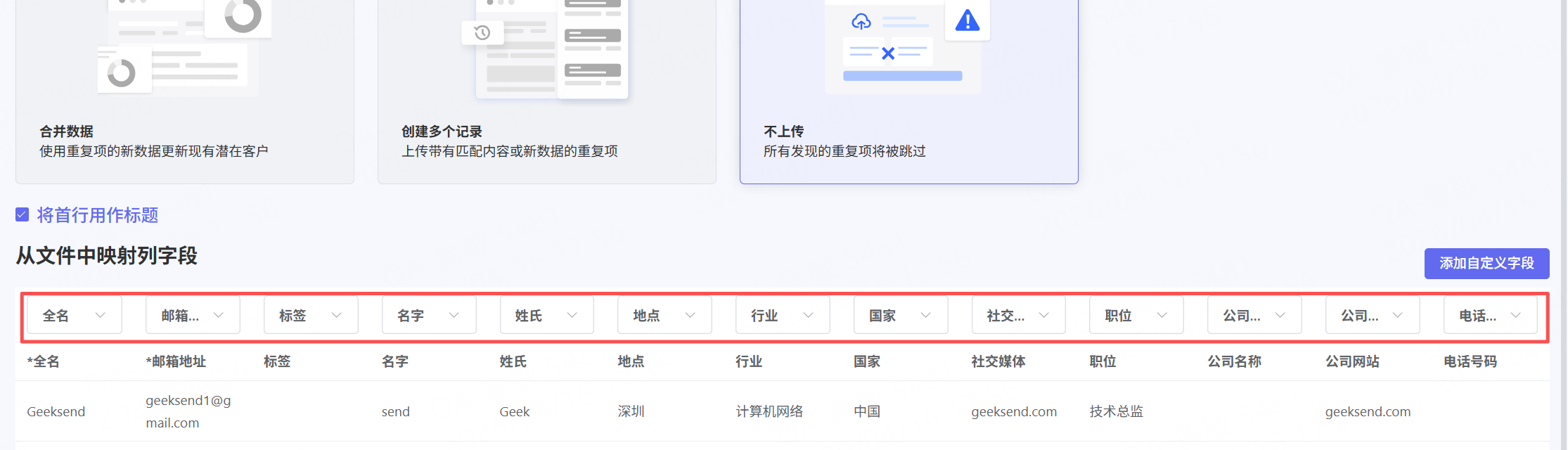This screenshot has height=450, width=1568.
Task: Expand the 地点 mapping dropdown
Action: [664, 316]
